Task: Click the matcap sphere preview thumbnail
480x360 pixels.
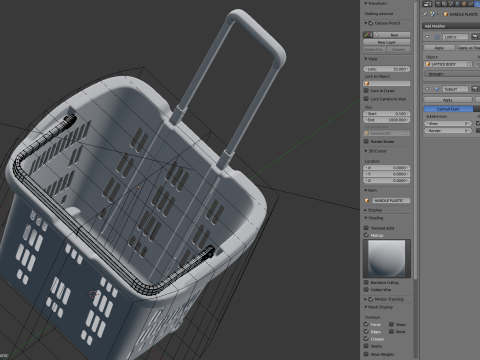Action: click(x=387, y=259)
